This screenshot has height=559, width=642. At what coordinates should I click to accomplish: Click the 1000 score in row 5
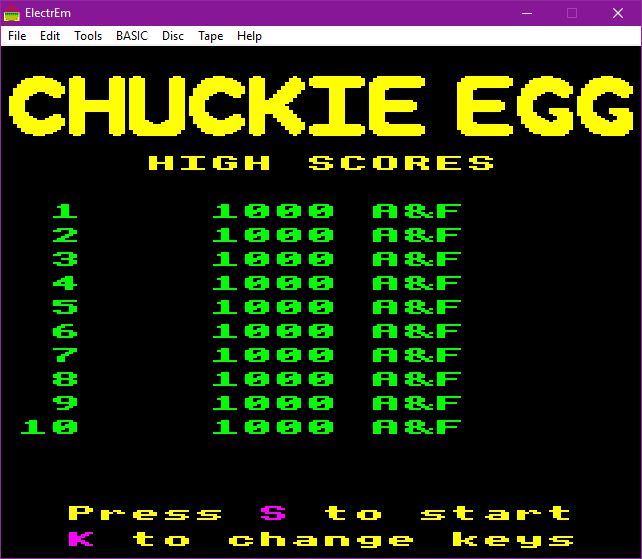[x=273, y=307]
